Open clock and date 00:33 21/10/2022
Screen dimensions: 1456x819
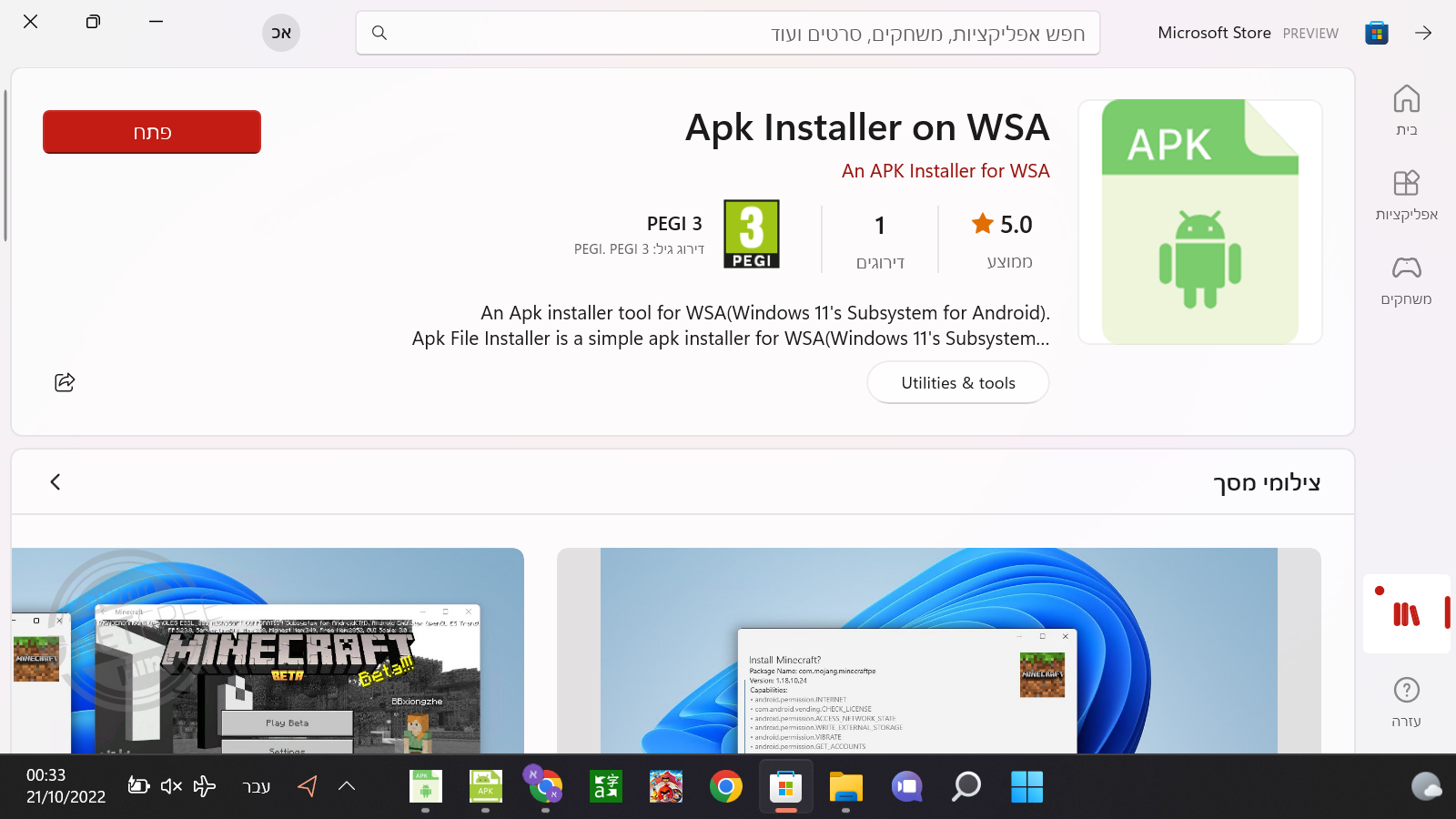point(66,786)
